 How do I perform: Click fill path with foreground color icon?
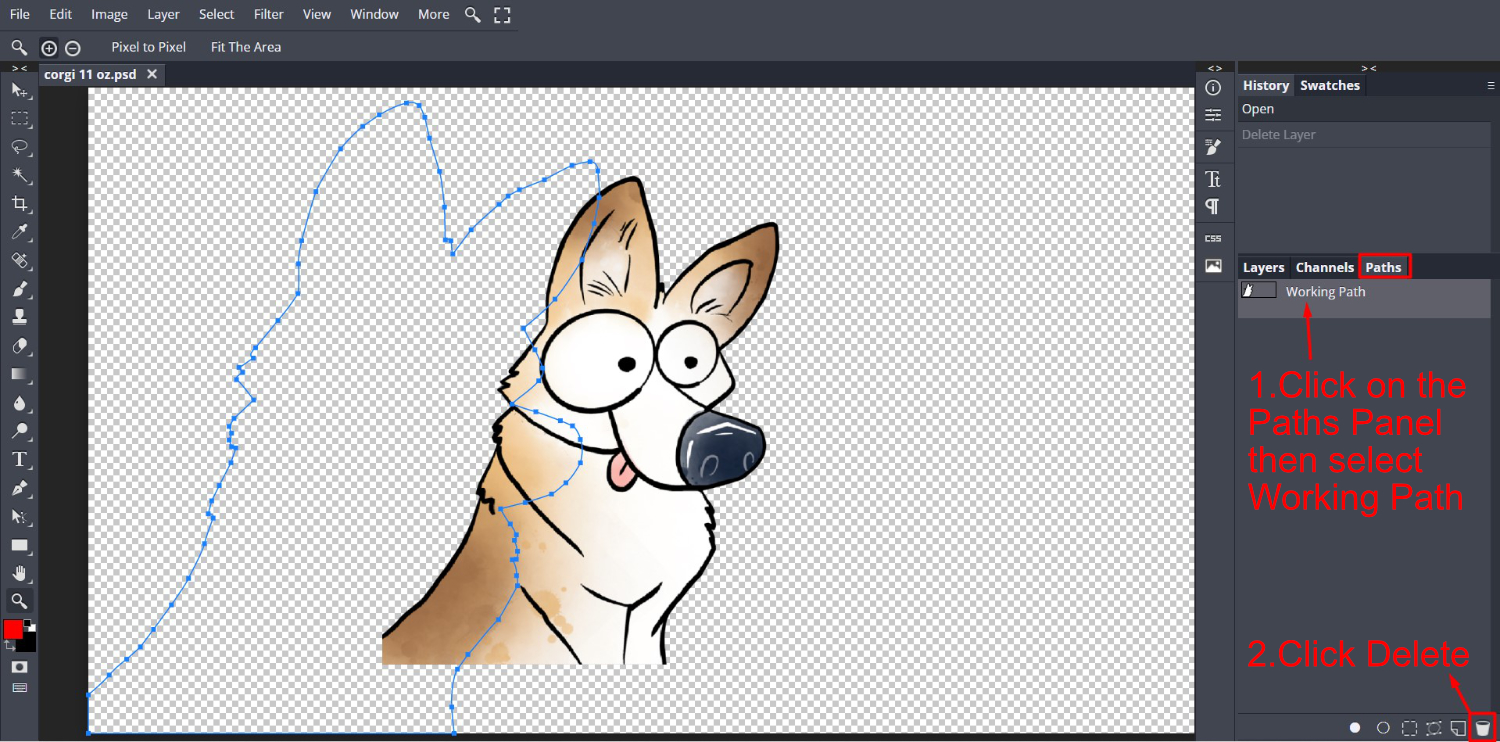tap(1355, 728)
